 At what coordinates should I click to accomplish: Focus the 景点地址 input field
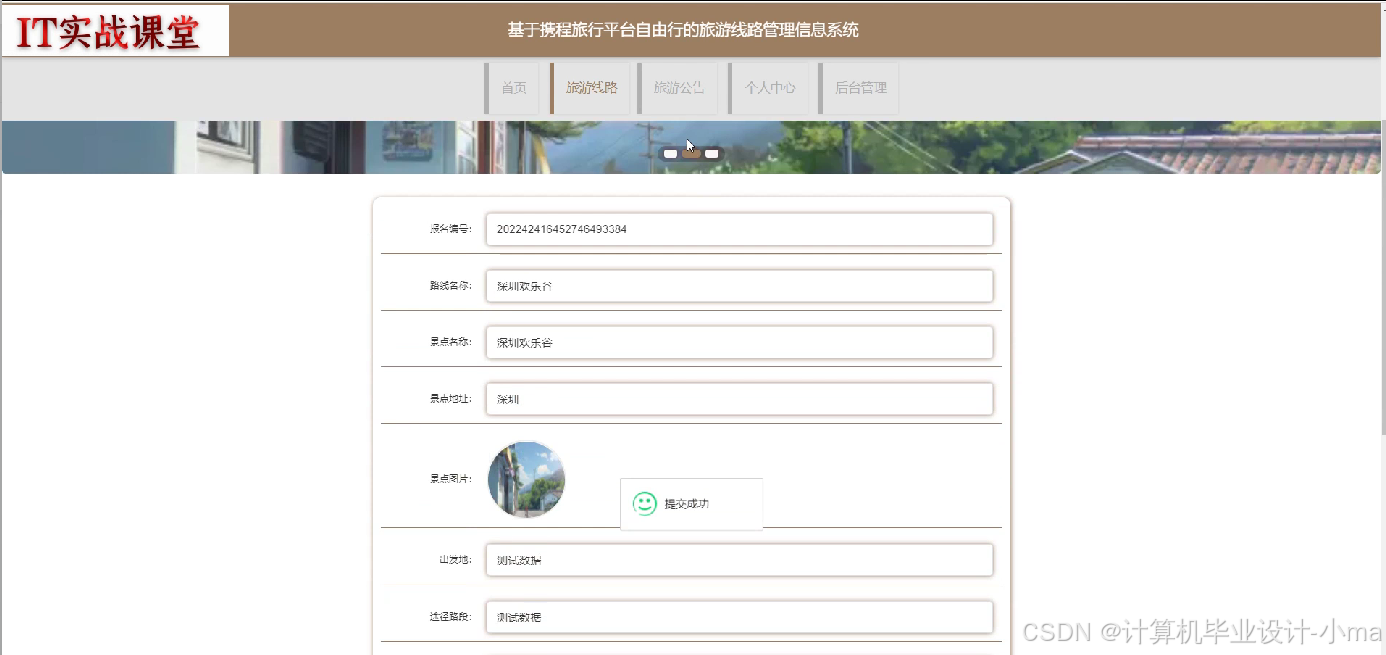click(739, 399)
